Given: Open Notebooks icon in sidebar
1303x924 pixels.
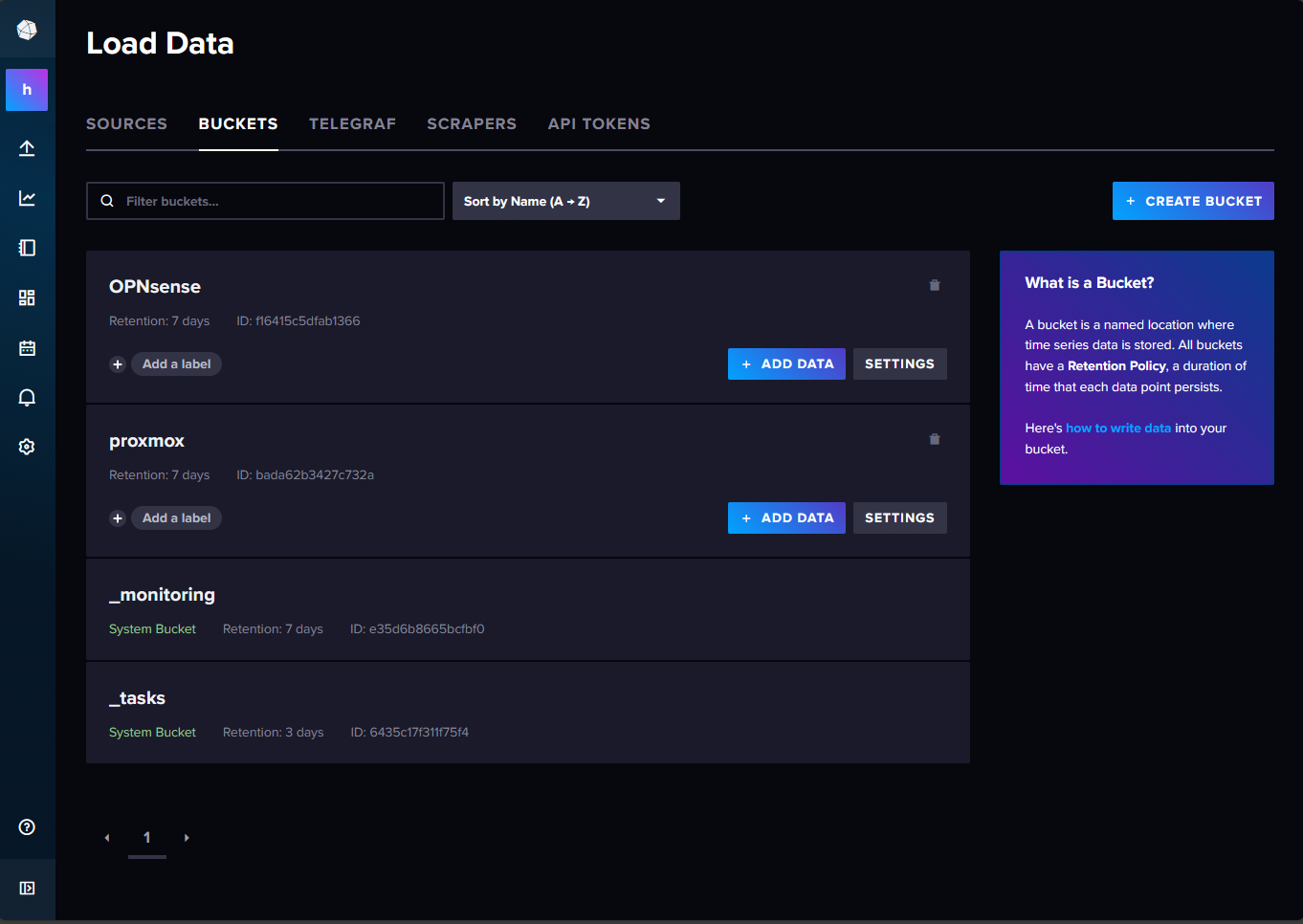Looking at the screenshot, I should tap(27, 248).
